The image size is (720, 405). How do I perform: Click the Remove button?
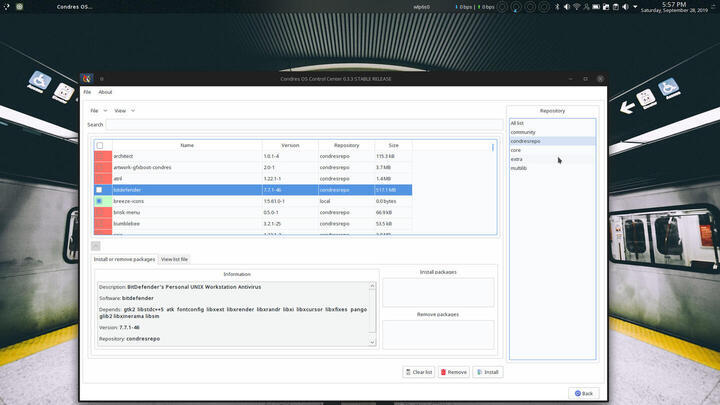click(454, 372)
